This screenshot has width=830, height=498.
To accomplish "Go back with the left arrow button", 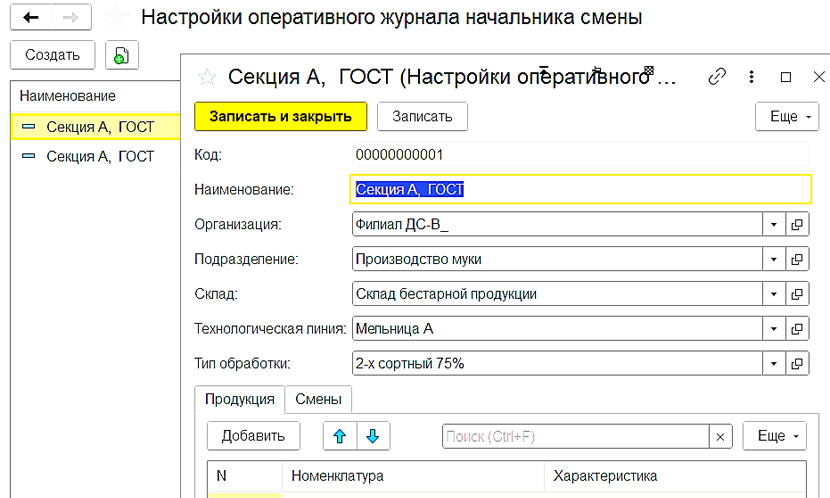I will click(x=31, y=17).
